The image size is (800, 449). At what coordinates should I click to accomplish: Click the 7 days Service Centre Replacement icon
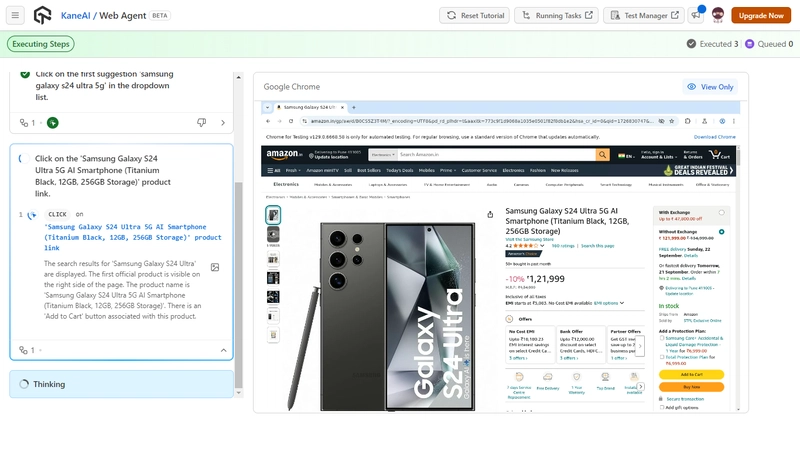pyautogui.click(x=519, y=377)
